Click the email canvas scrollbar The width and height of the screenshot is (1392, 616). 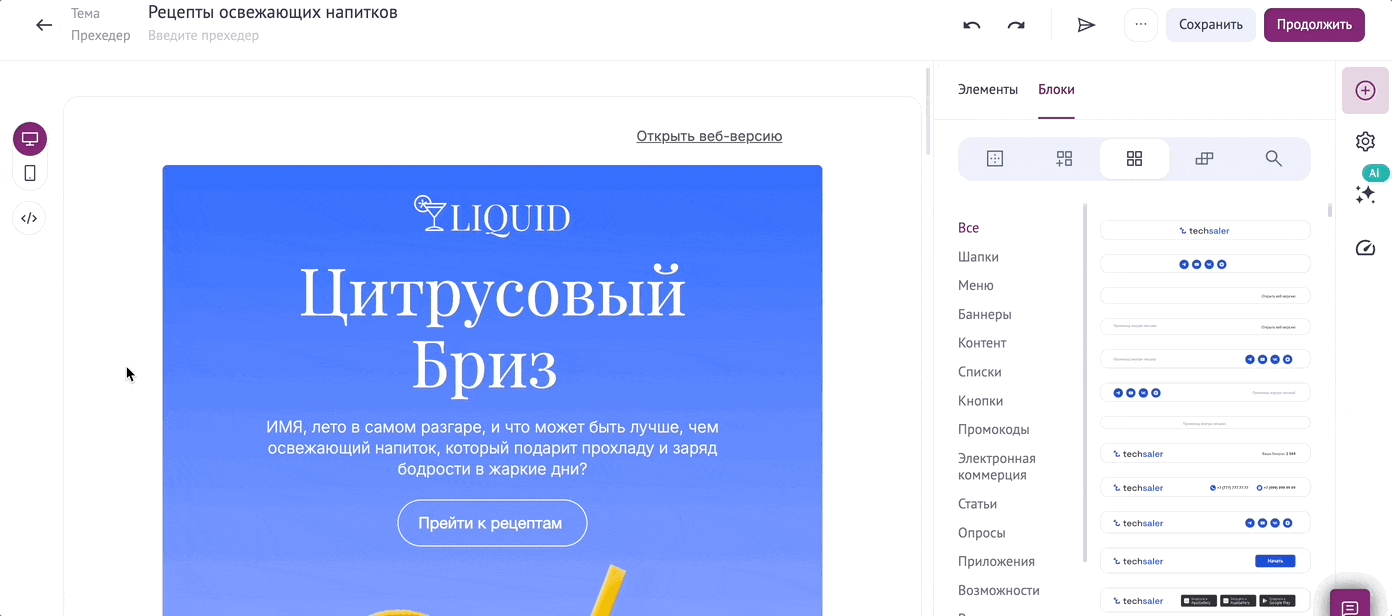pyautogui.click(x=927, y=111)
